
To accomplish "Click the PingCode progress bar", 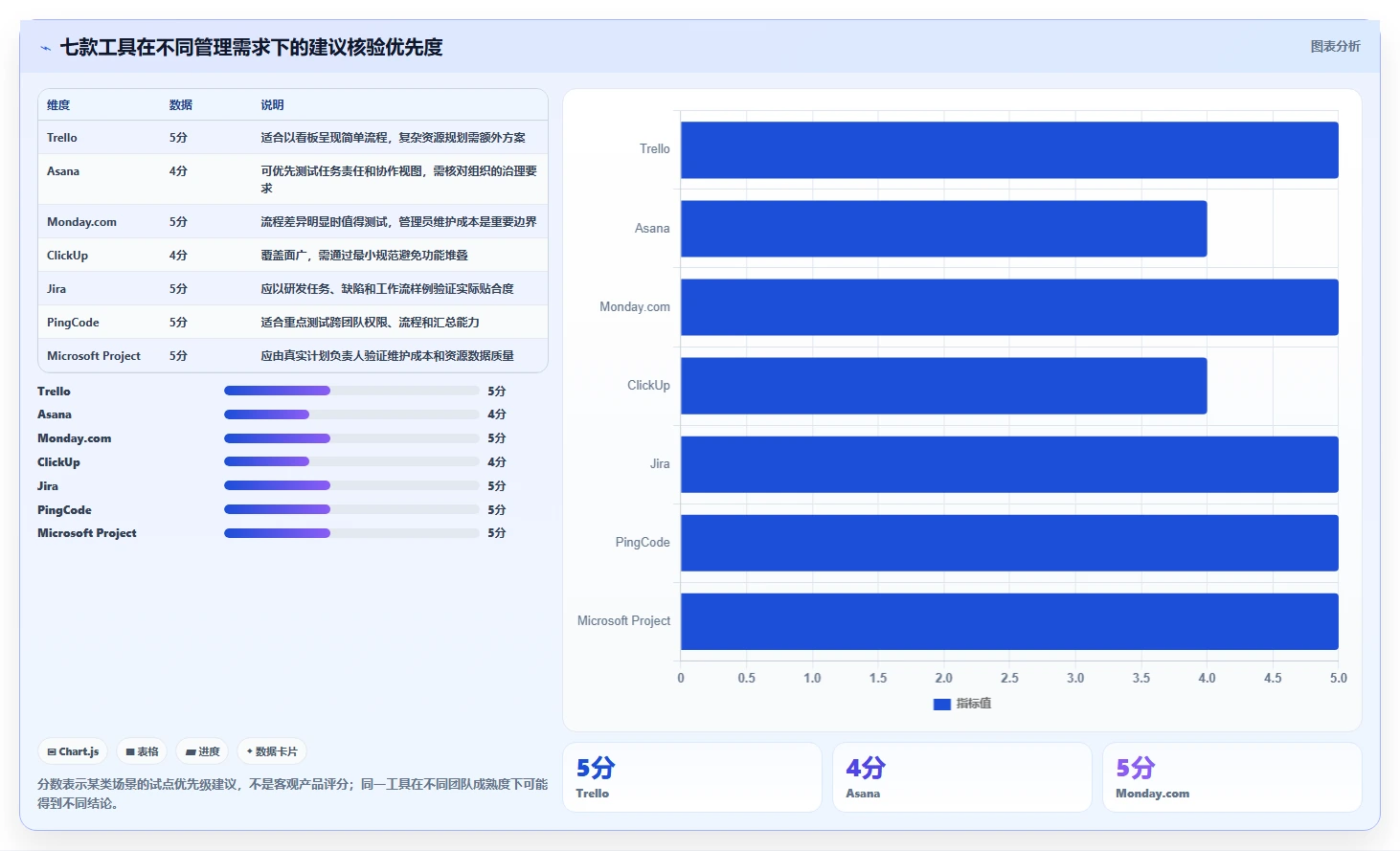I will click(351, 509).
